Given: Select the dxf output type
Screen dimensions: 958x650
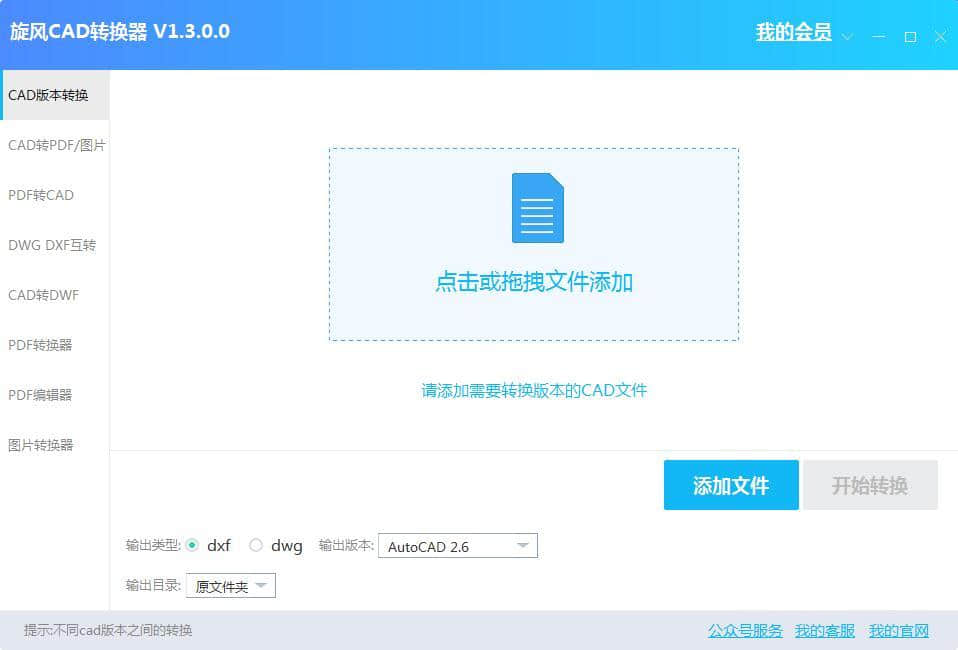Looking at the screenshot, I should point(193,545).
